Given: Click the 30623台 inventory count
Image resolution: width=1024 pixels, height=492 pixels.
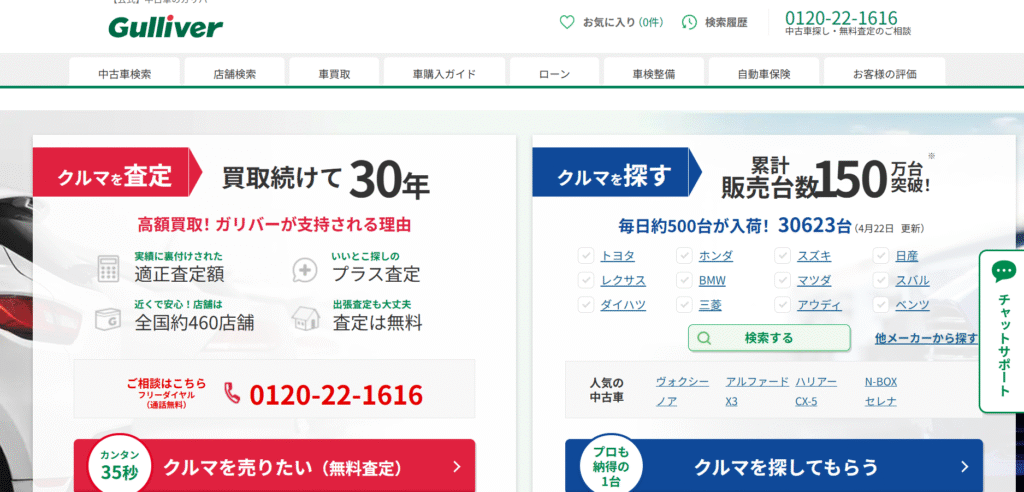Looking at the screenshot, I should (815, 225).
